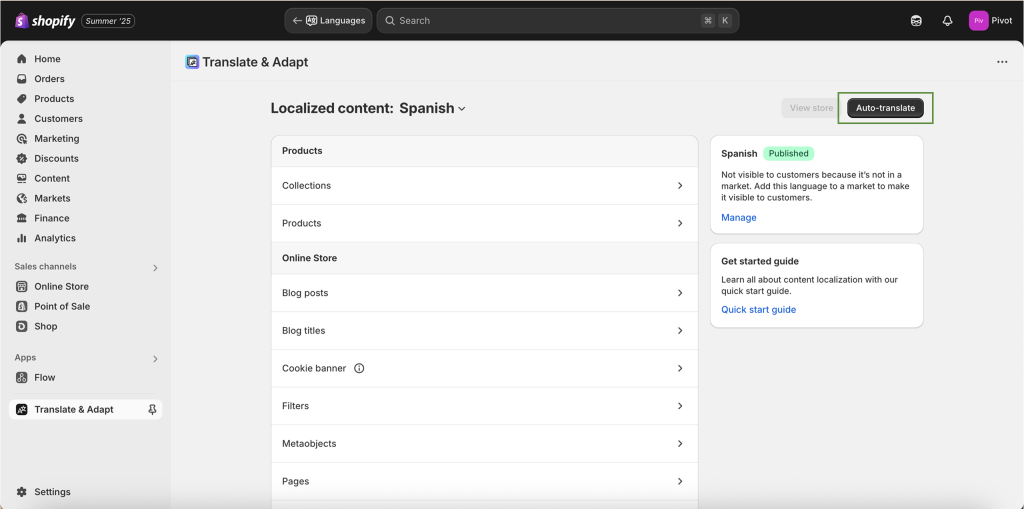The image size is (1024, 509).
Task: Click the Online Store icon
Action: [22, 286]
